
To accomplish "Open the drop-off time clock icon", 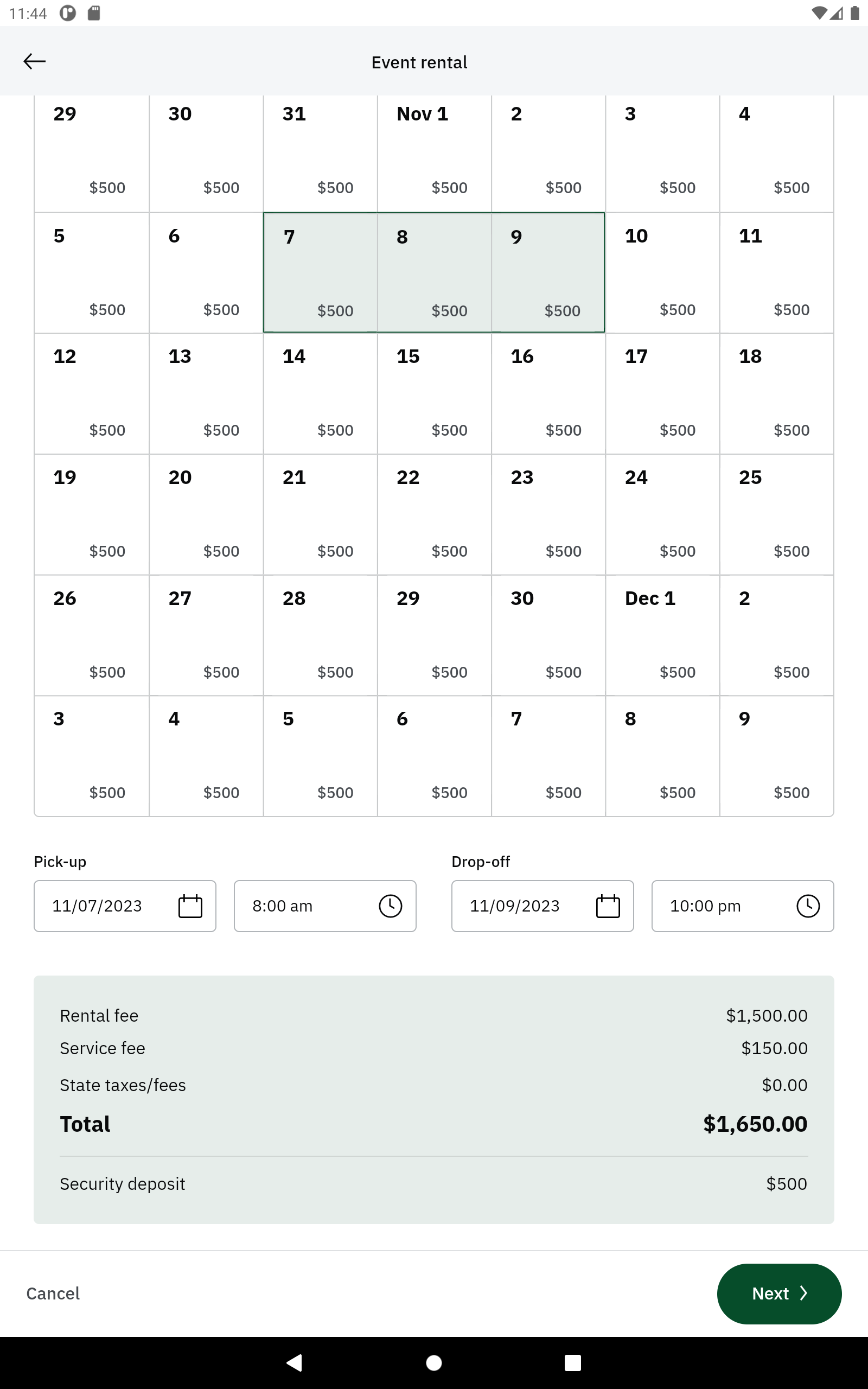I will [x=808, y=906].
